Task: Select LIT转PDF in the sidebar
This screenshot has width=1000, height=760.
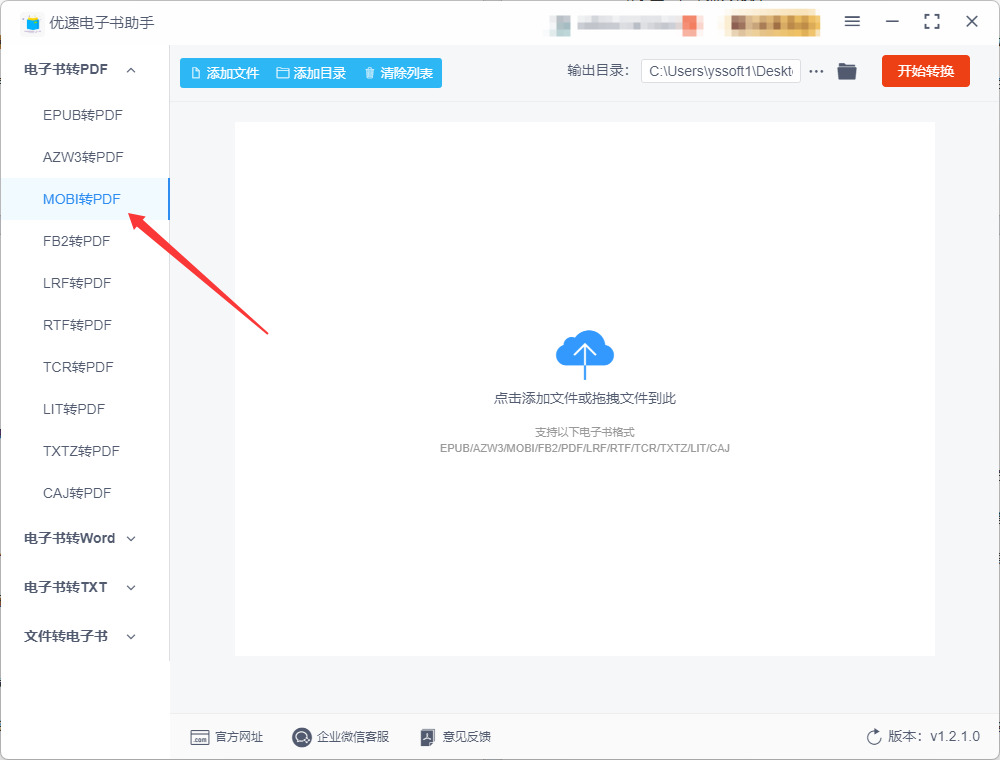Action: [85, 409]
